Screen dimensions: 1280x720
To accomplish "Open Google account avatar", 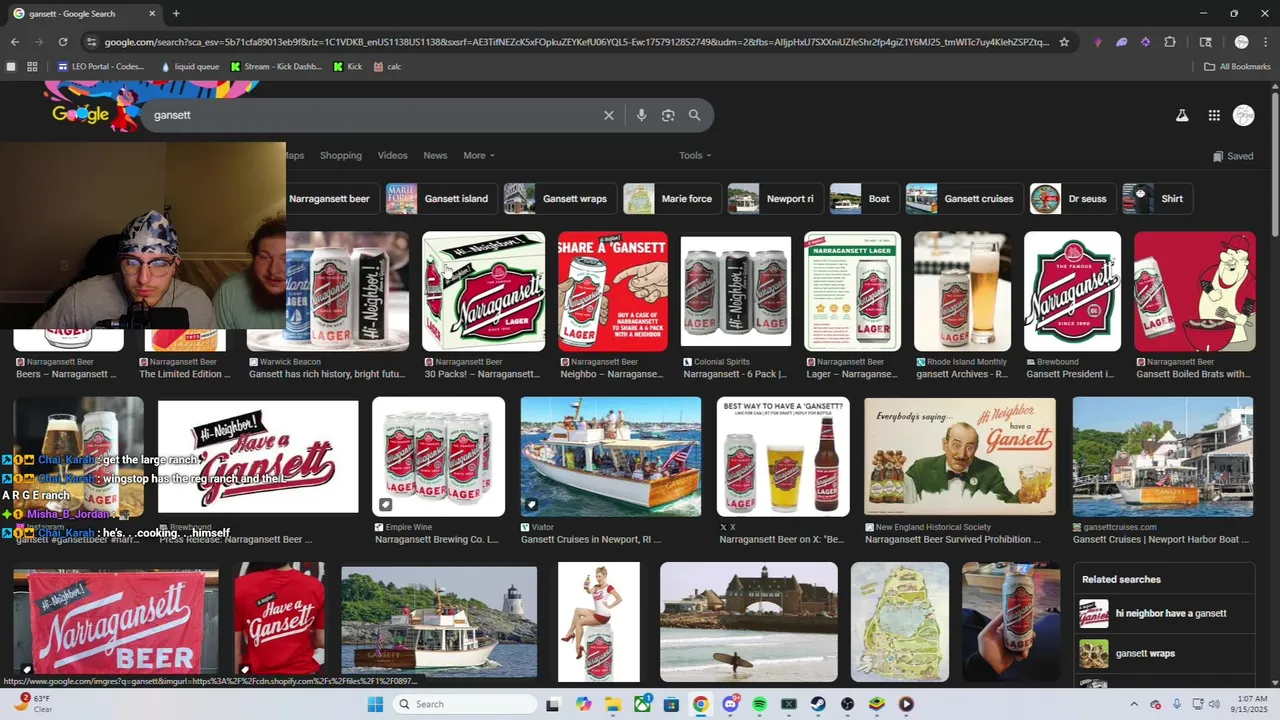I will pyautogui.click(x=1244, y=115).
